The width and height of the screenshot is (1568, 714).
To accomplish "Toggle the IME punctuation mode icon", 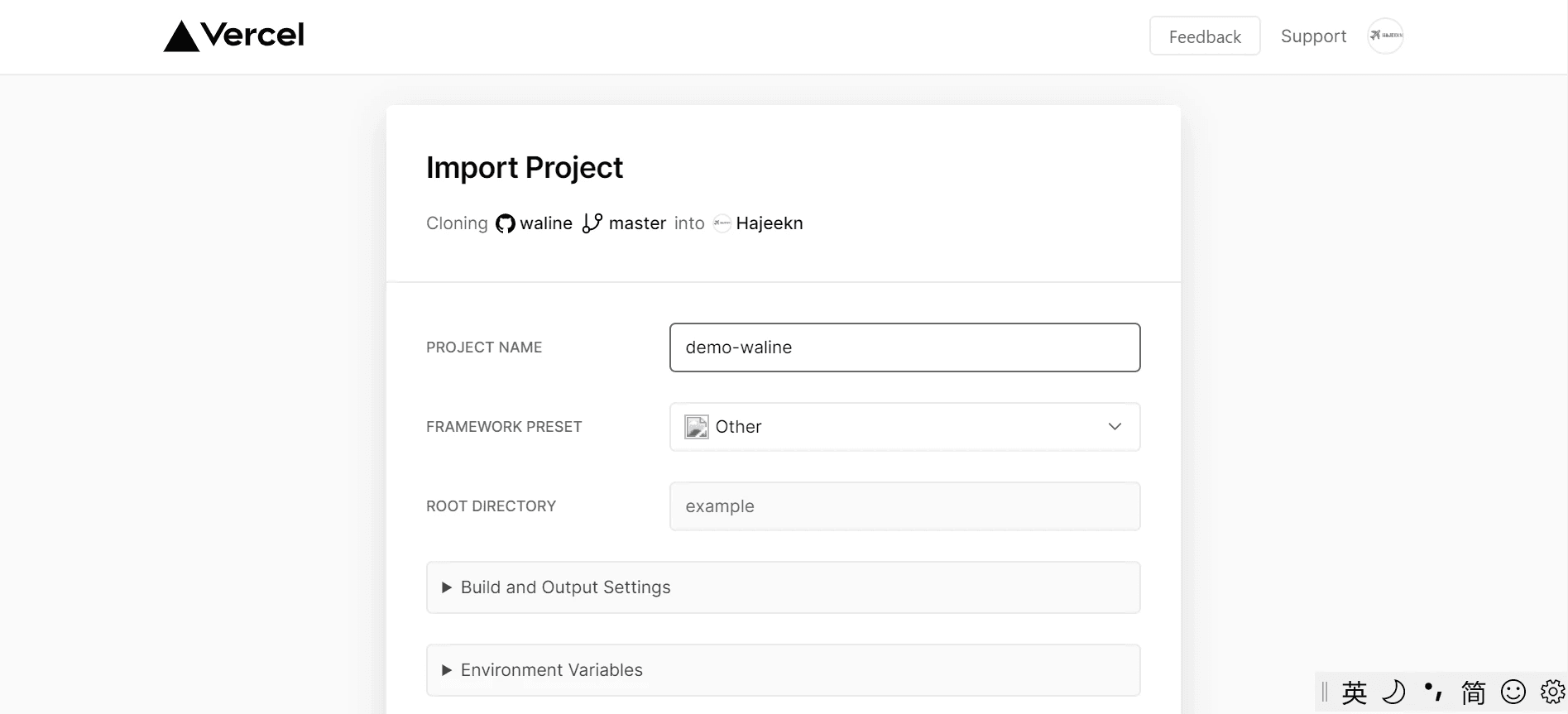I will pyautogui.click(x=1433, y=692).
